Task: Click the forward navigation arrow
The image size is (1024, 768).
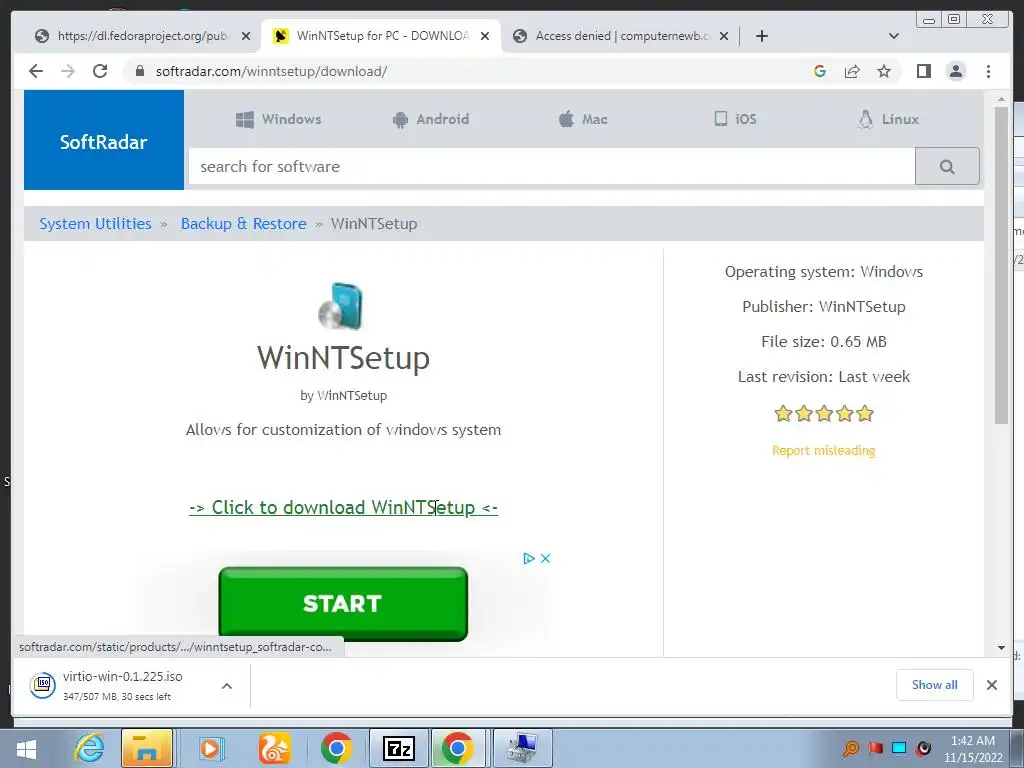Action: click(x=67, y=71)
